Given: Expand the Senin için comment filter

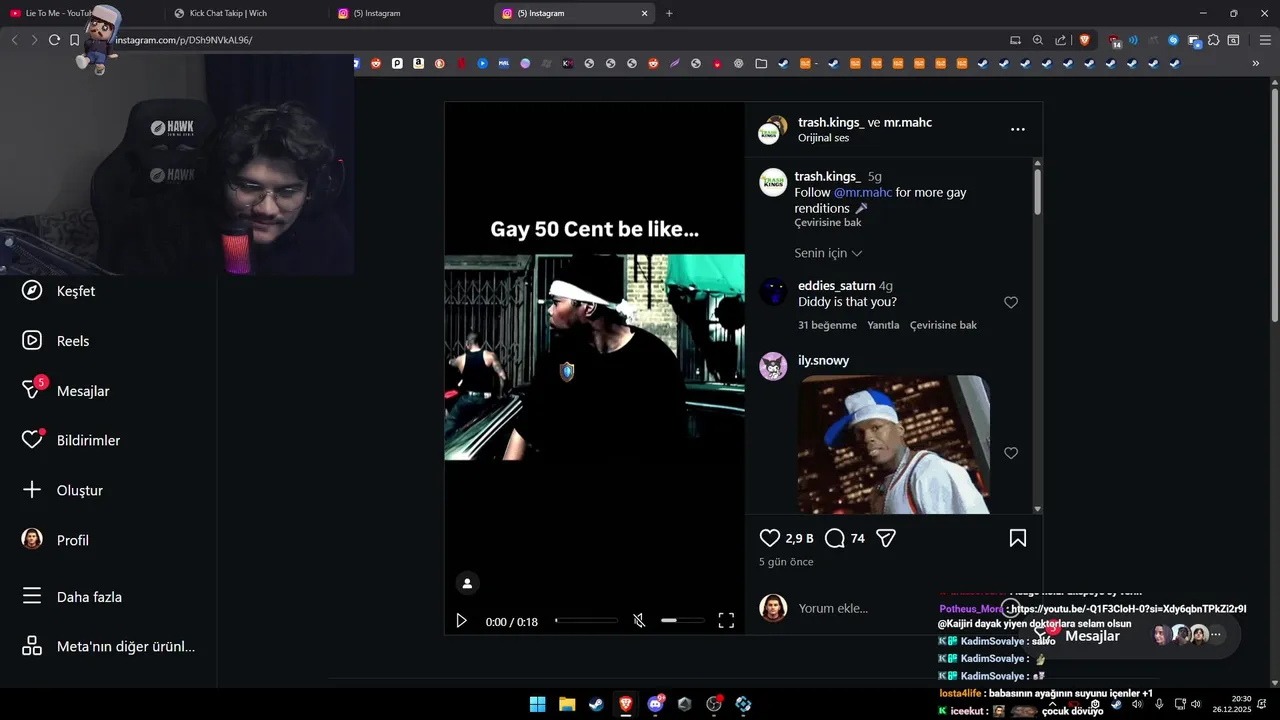Looking at the screenshot, I should (828, 253).
